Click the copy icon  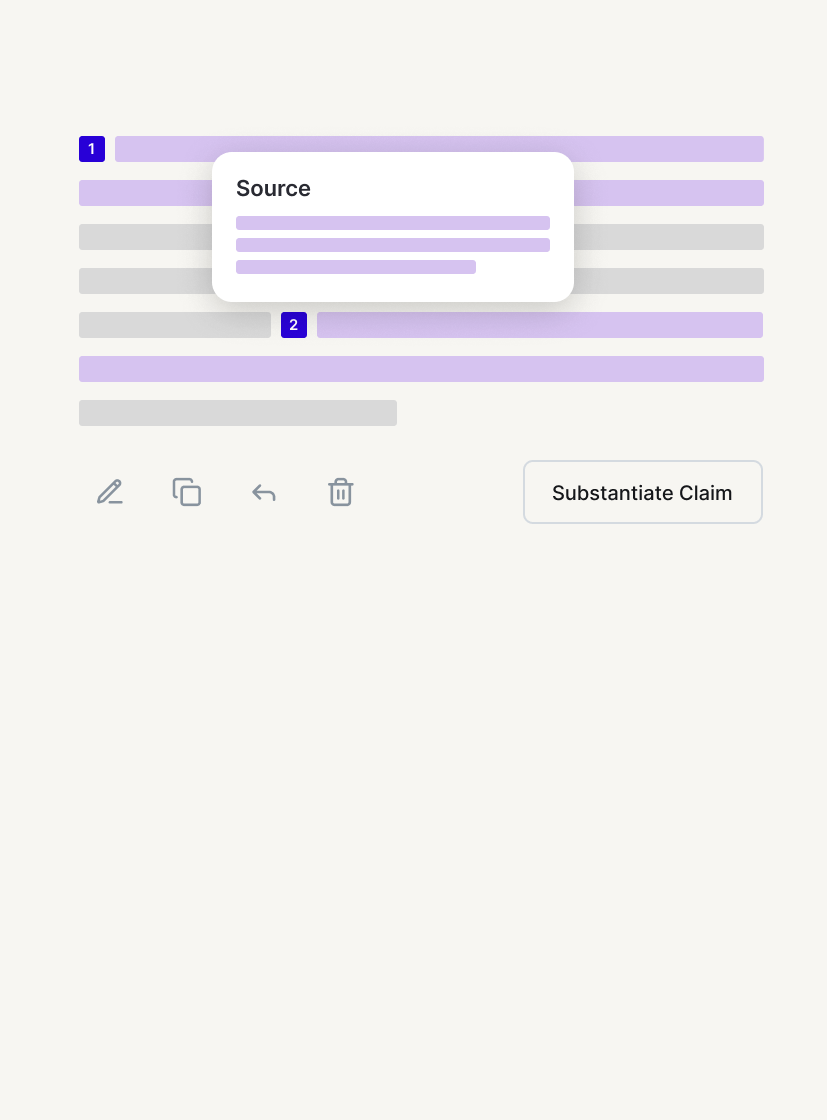(187, 492)
